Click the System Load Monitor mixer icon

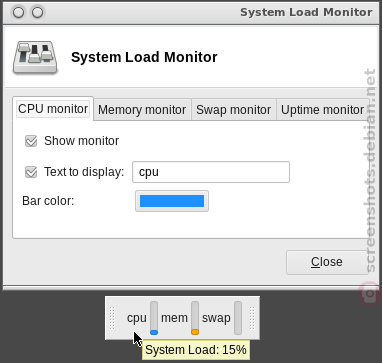(35, 58)
